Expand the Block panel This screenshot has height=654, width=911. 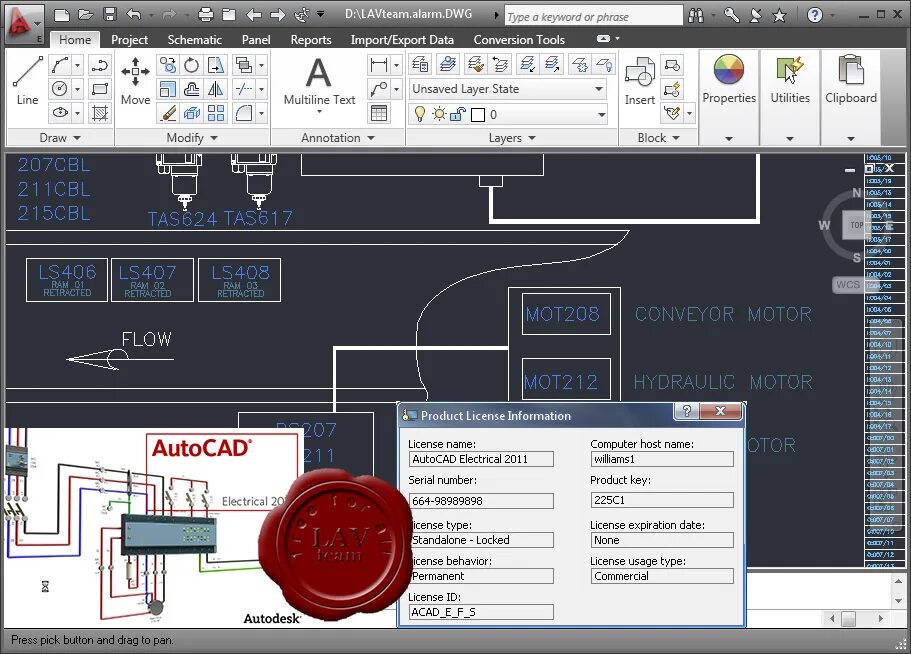(658, 138)
